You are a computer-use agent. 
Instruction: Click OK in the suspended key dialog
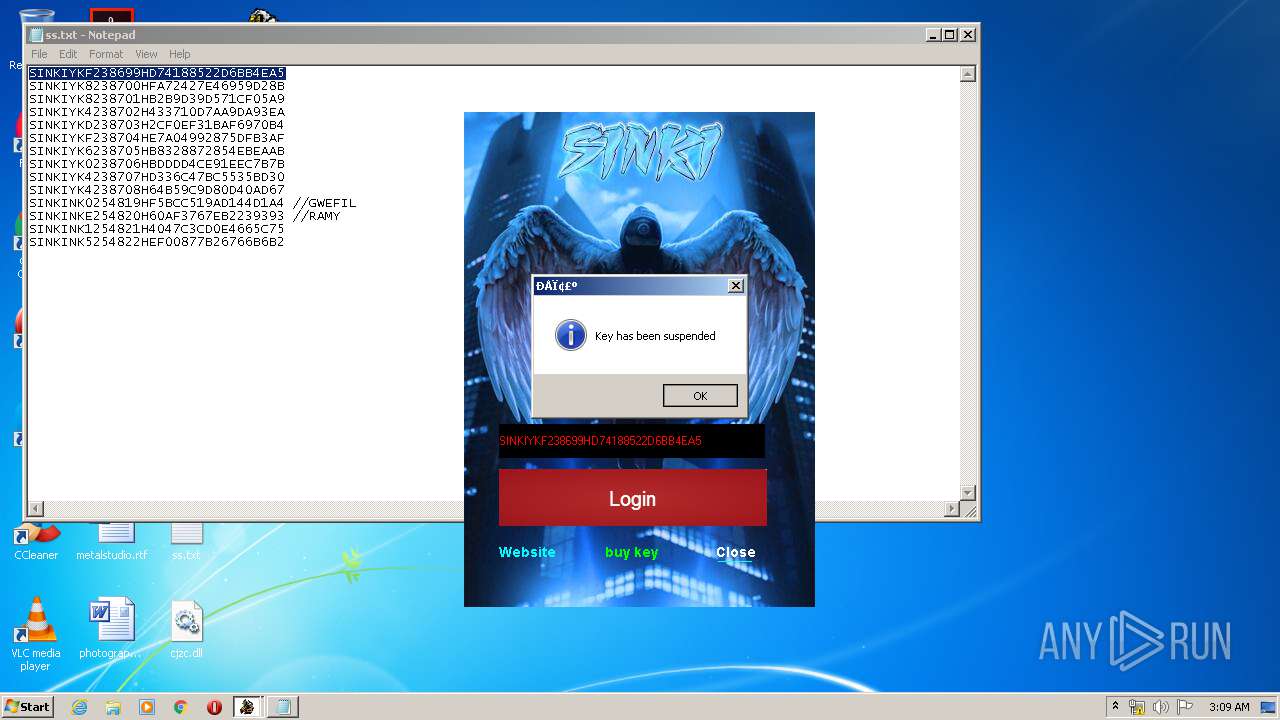point(700,396)
